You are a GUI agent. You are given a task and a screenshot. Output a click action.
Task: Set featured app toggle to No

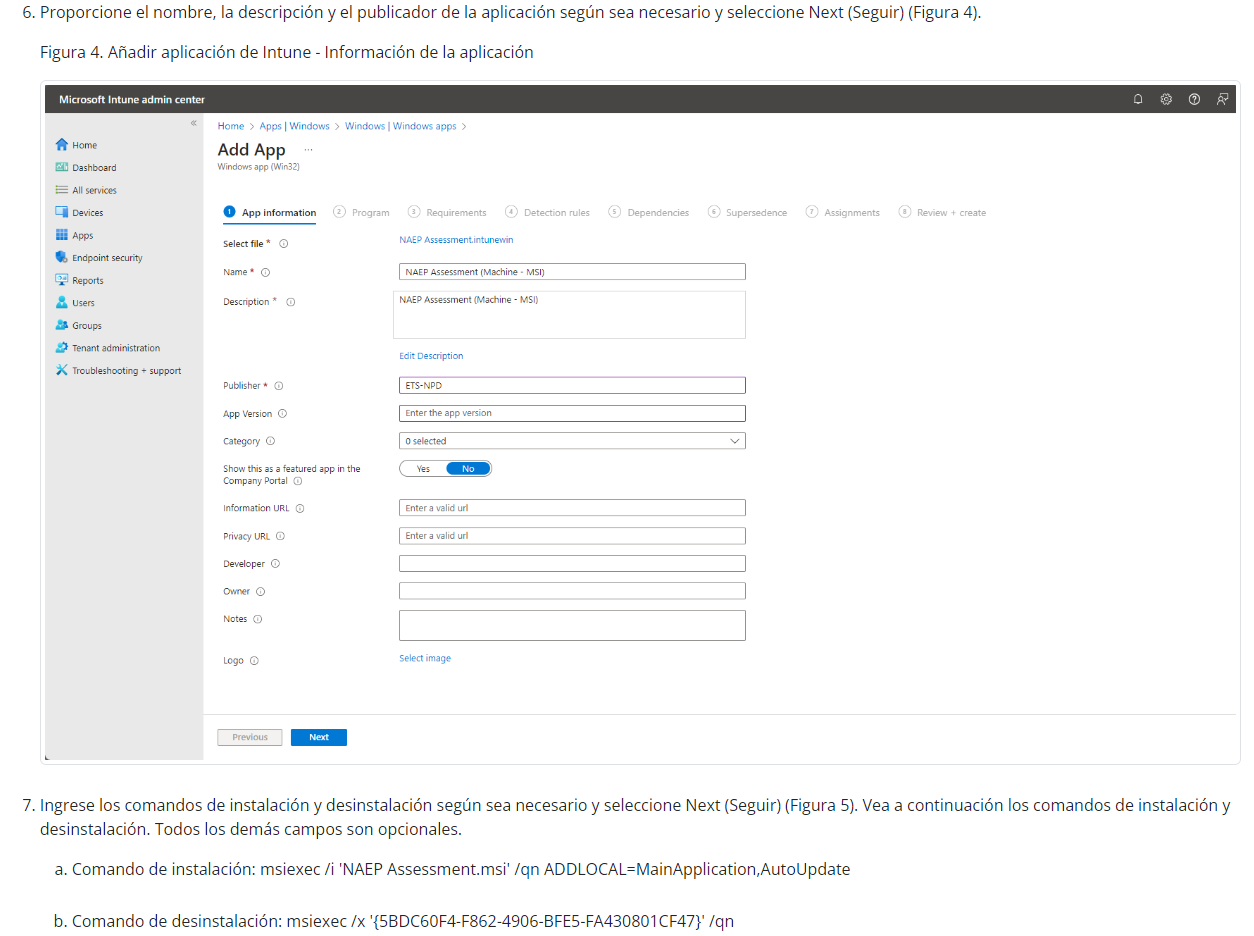pos(468,469)
